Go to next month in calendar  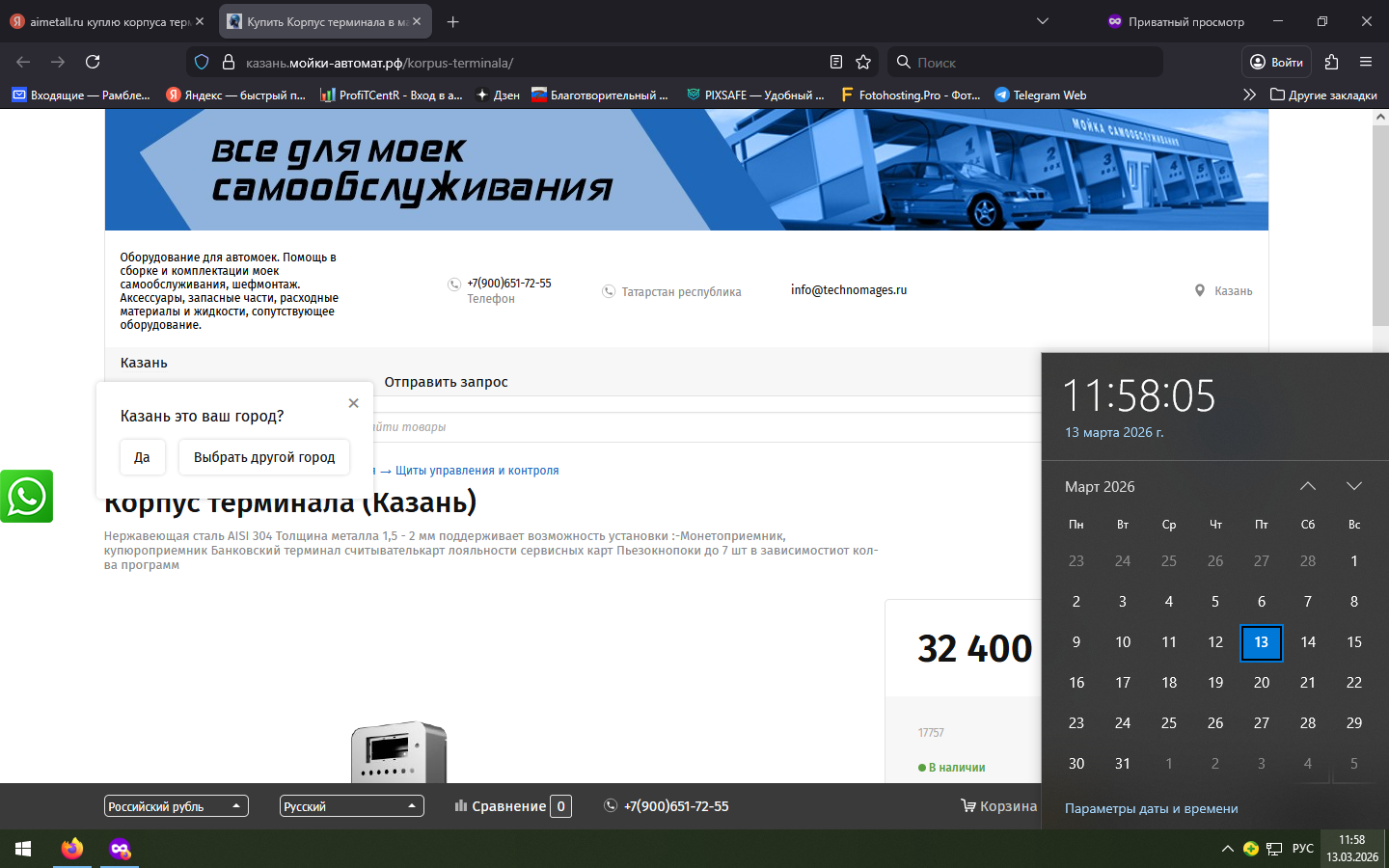tap(1353, 486)
